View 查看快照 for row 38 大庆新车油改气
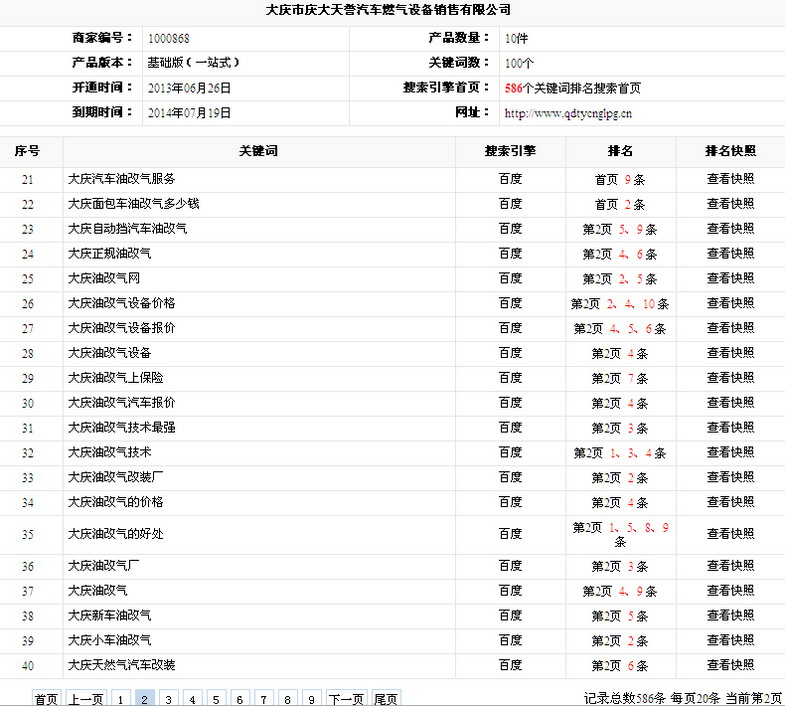 click(730, 616)
